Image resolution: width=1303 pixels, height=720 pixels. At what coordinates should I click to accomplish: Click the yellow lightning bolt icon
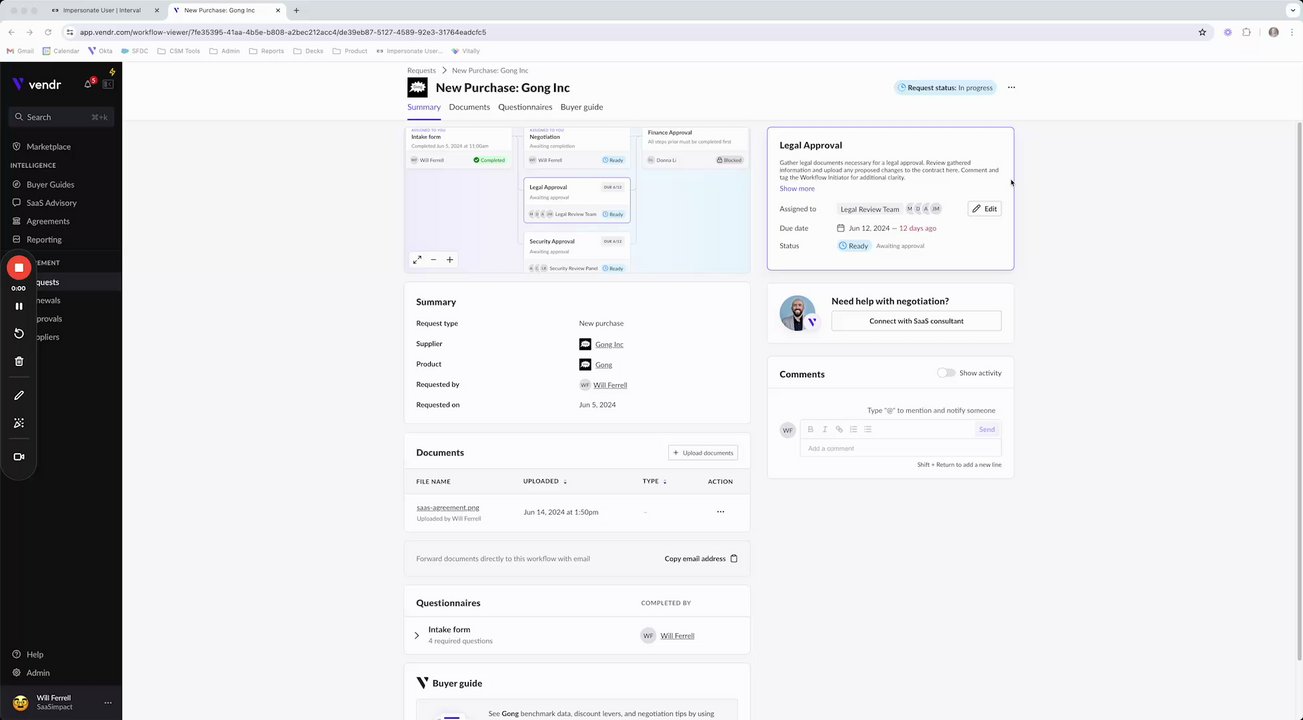coord(112,72)
